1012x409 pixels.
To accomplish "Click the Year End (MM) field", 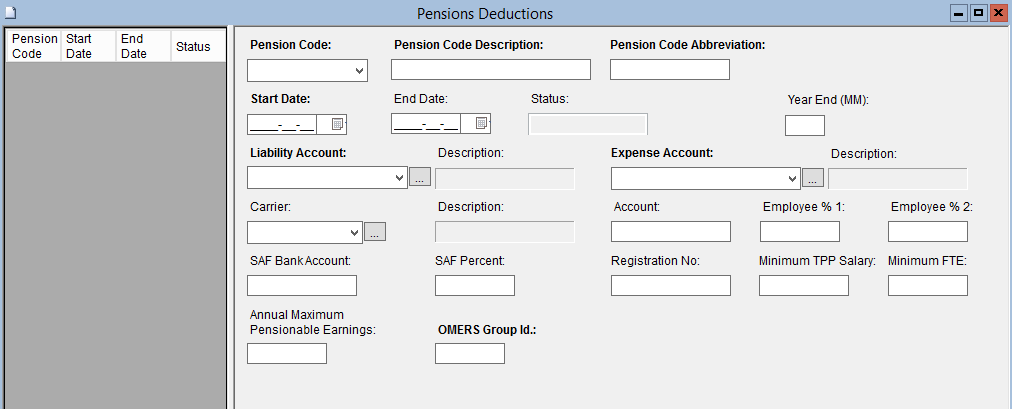I will [x=804, y=125].
